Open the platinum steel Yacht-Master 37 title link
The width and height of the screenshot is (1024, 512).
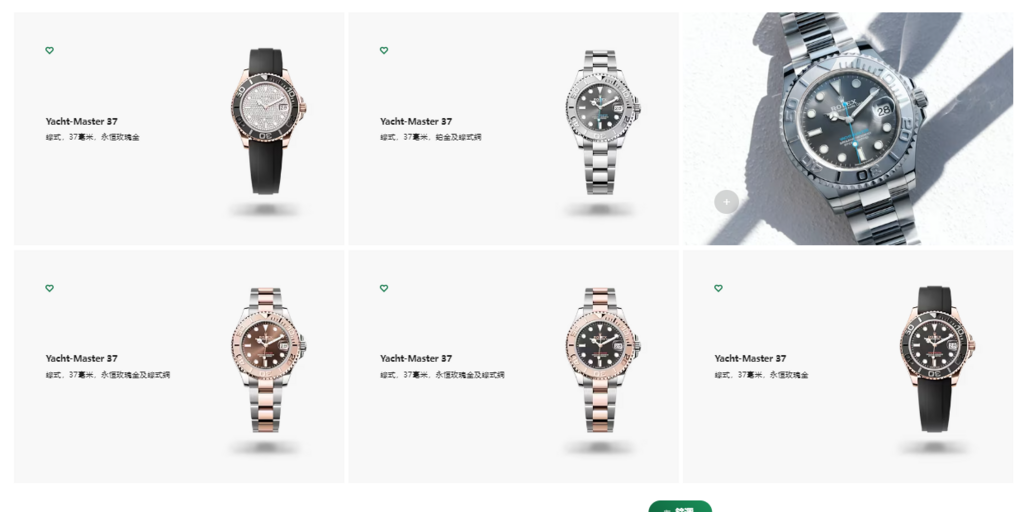tap(416, 121)
